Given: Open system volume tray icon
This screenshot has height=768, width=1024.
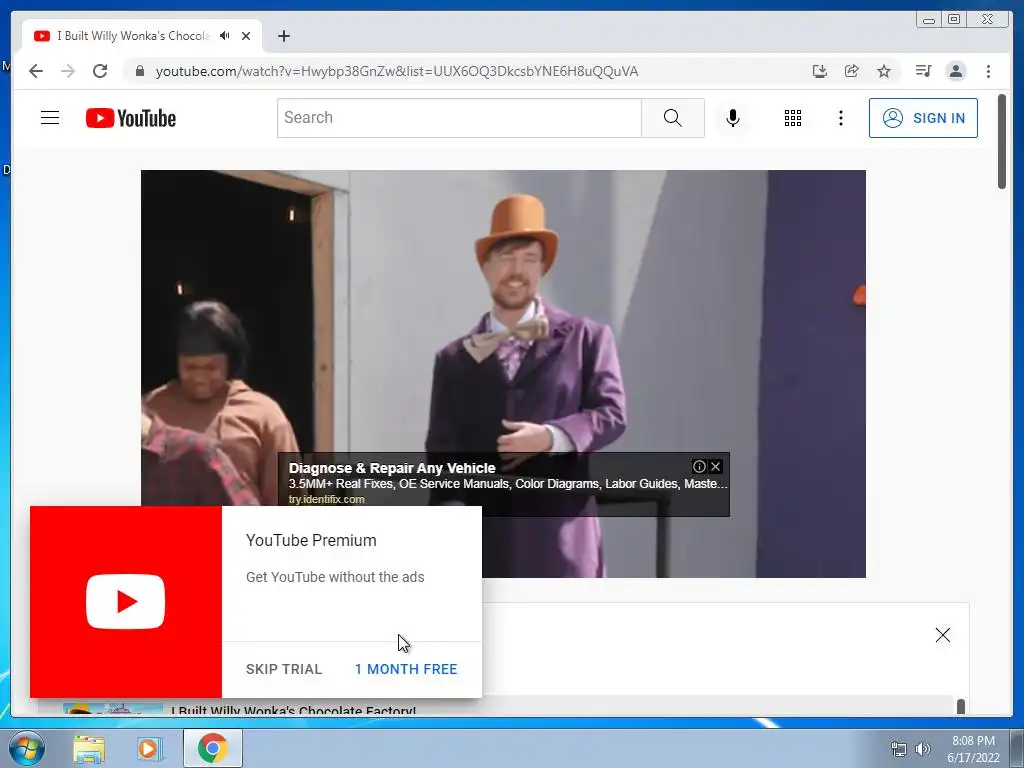Looking at the screenshot, I should [x=923, y=749].
